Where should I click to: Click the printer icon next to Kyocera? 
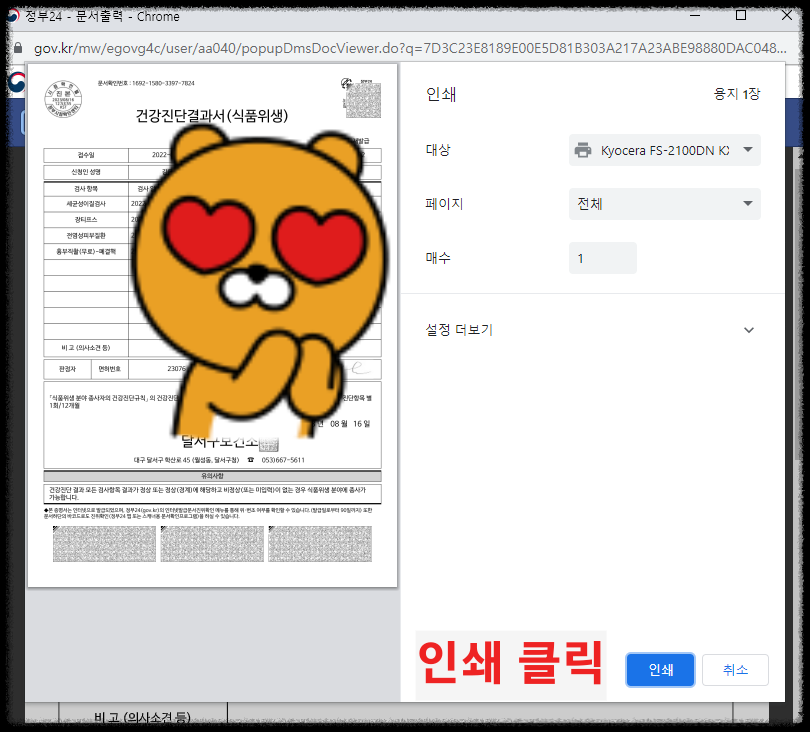583,150
